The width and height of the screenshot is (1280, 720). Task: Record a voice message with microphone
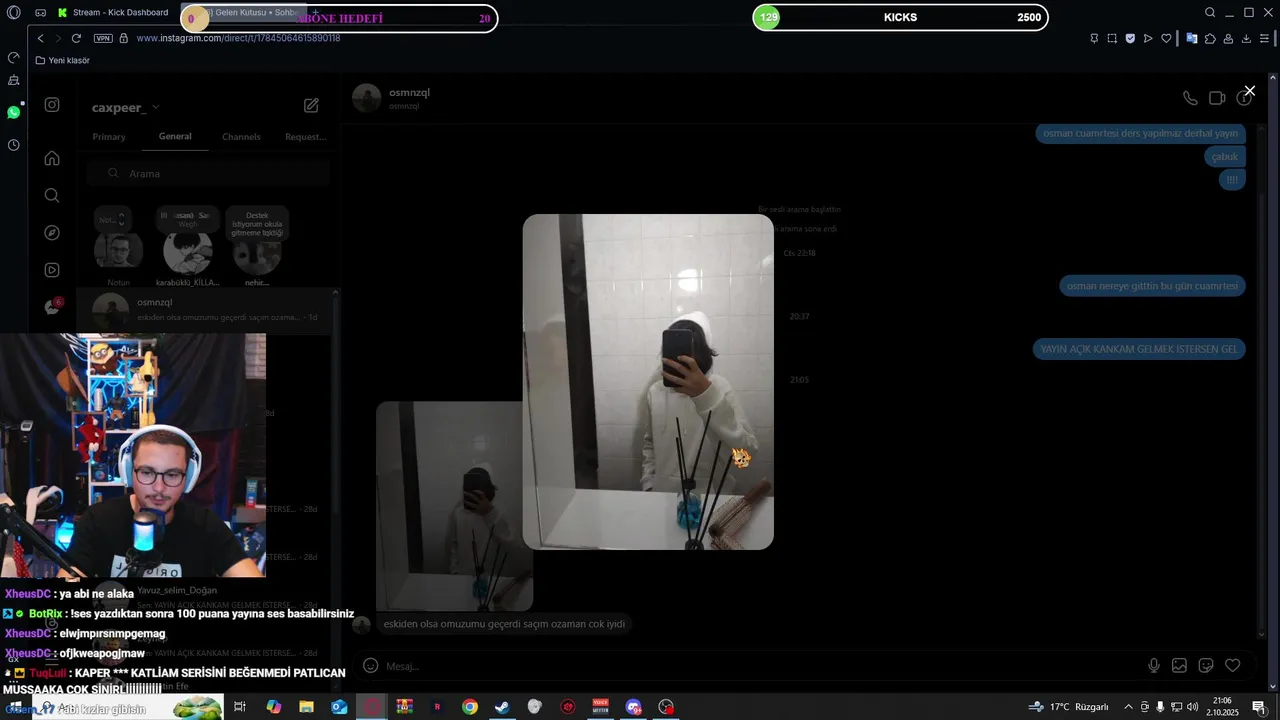1154,666
